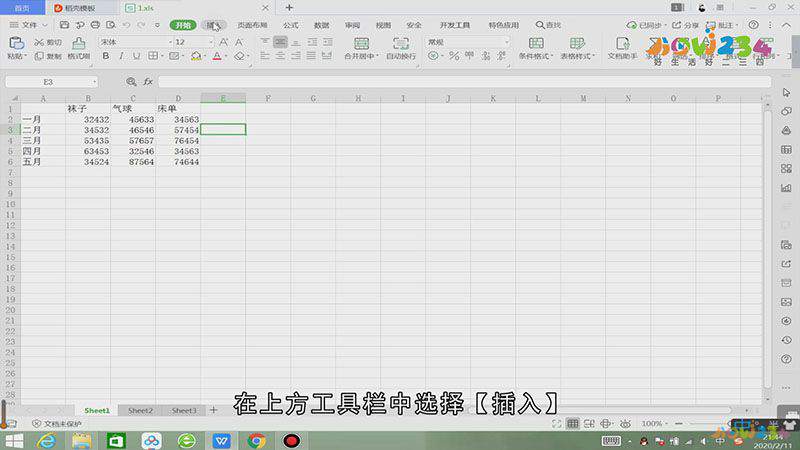Open a new document tab with plus
Image resolution: width=800 pixels, height=450 pixels.
289,8
